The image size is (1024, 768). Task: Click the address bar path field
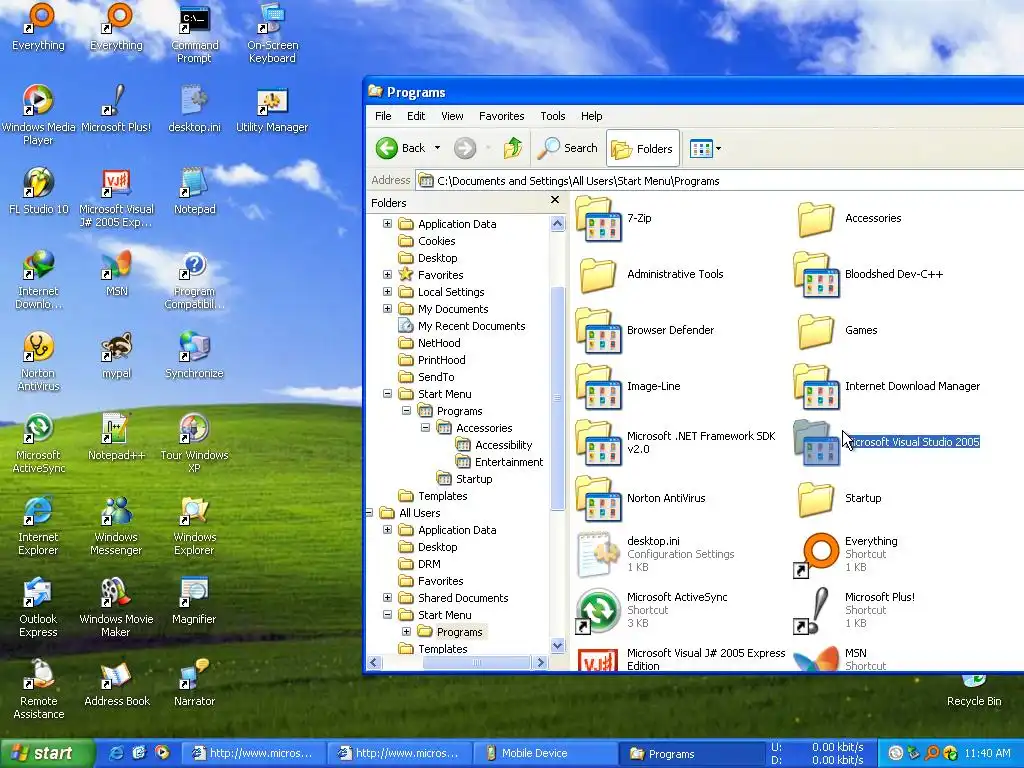click(718, 181)
